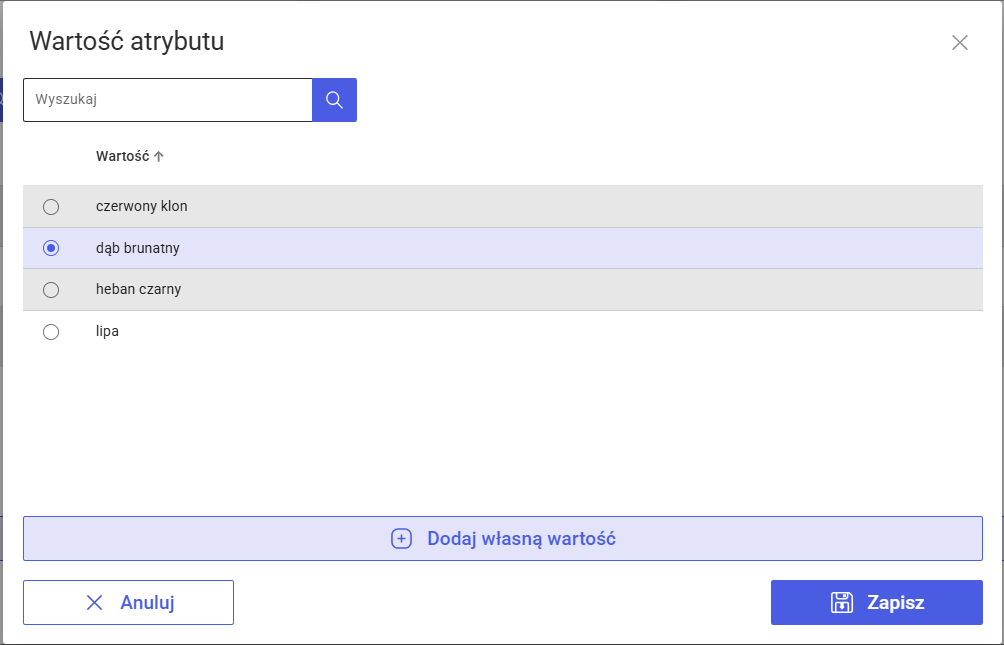Click the X icon on Anuluj button
This screenshot has height=645, width=1004.
pyautogui.click(x=95, y=602)
